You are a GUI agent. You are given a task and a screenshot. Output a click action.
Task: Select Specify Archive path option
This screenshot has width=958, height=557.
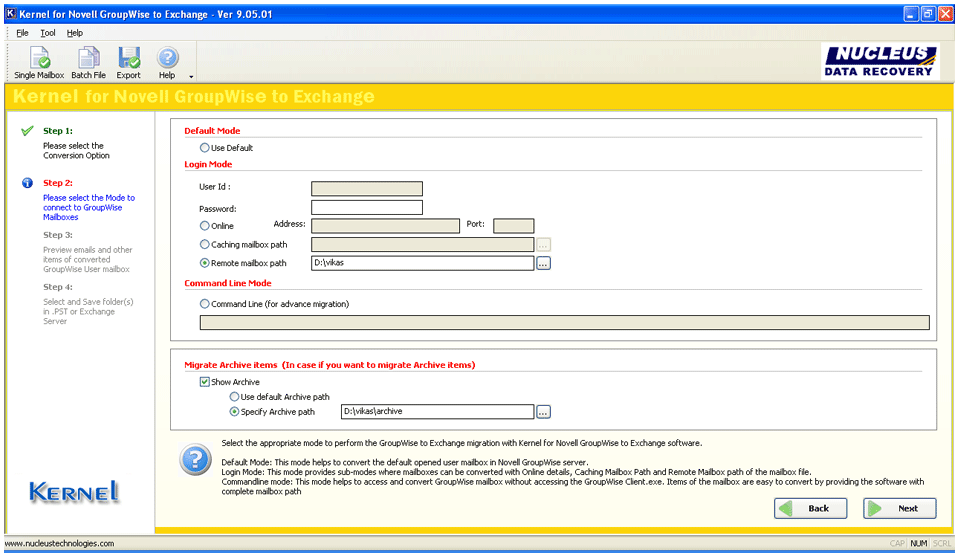[234, 412]
